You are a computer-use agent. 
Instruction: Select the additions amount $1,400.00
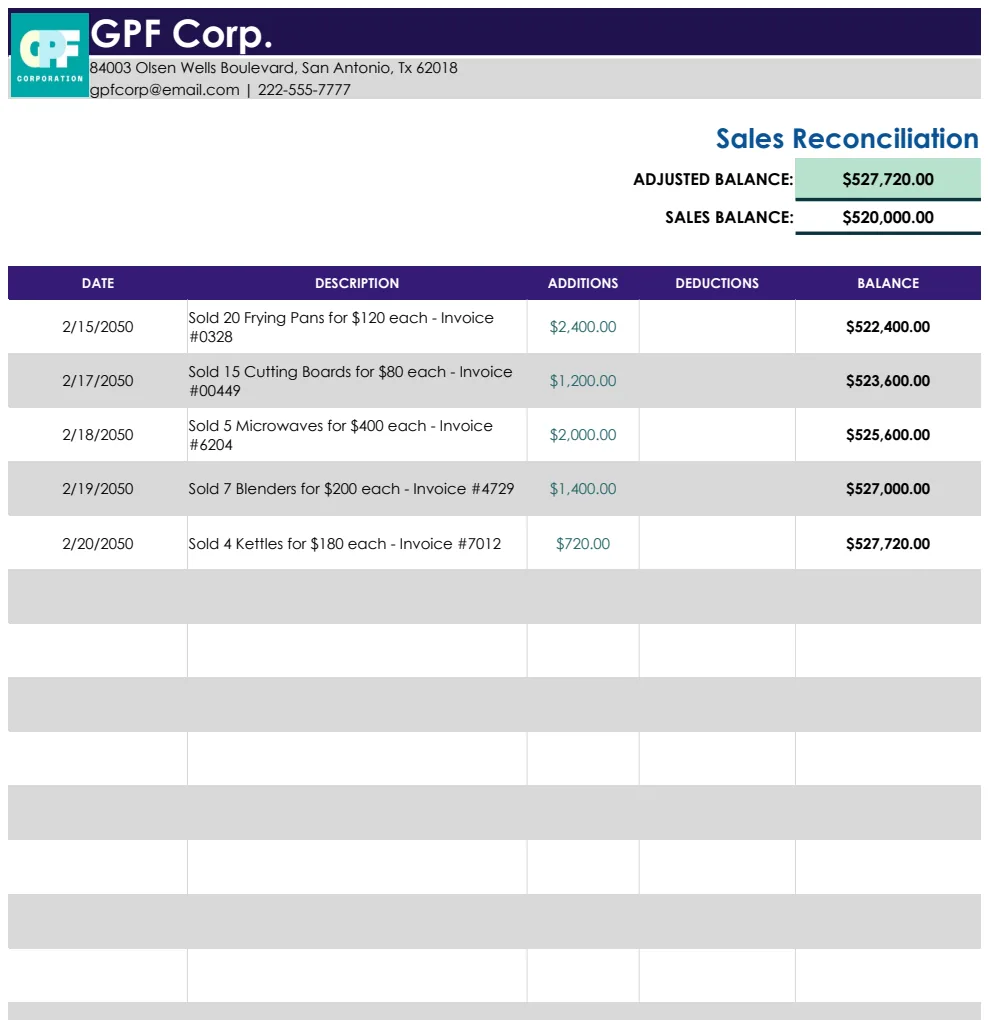[x=582, y=489]
